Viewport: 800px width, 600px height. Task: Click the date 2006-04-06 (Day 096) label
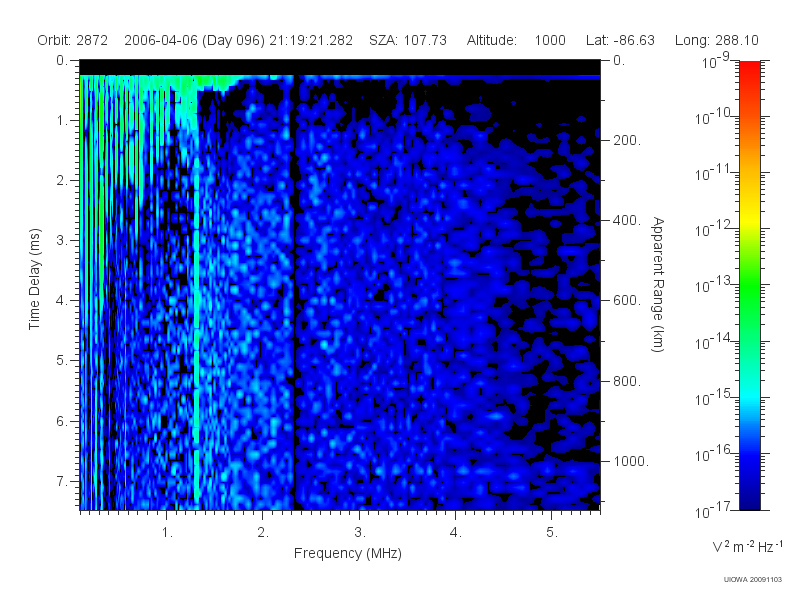[x=194, y=41]
